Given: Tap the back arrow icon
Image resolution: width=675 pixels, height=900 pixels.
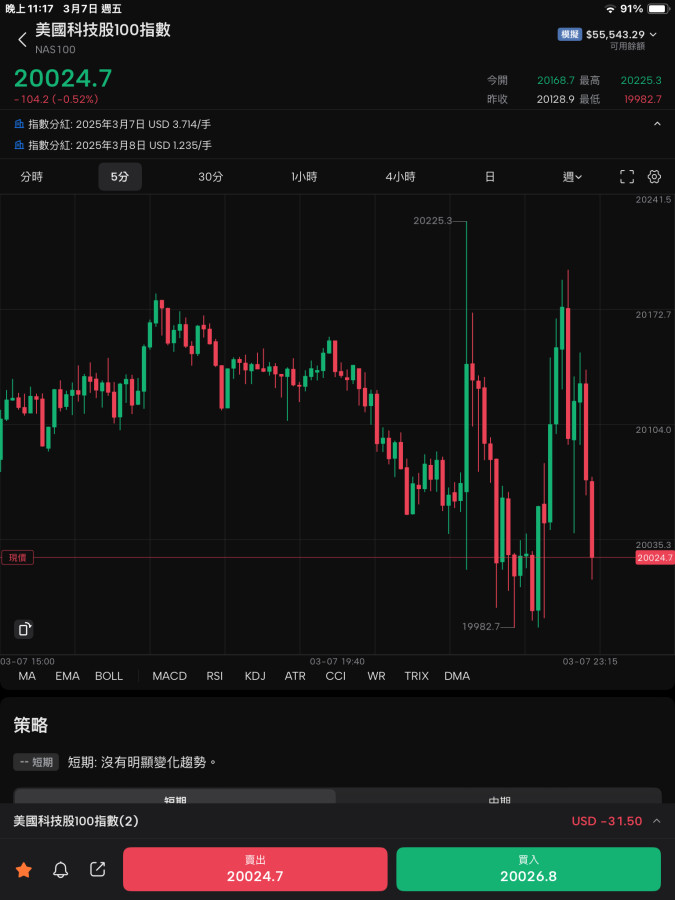Looking at the screenshot, I should coord(22,40).
